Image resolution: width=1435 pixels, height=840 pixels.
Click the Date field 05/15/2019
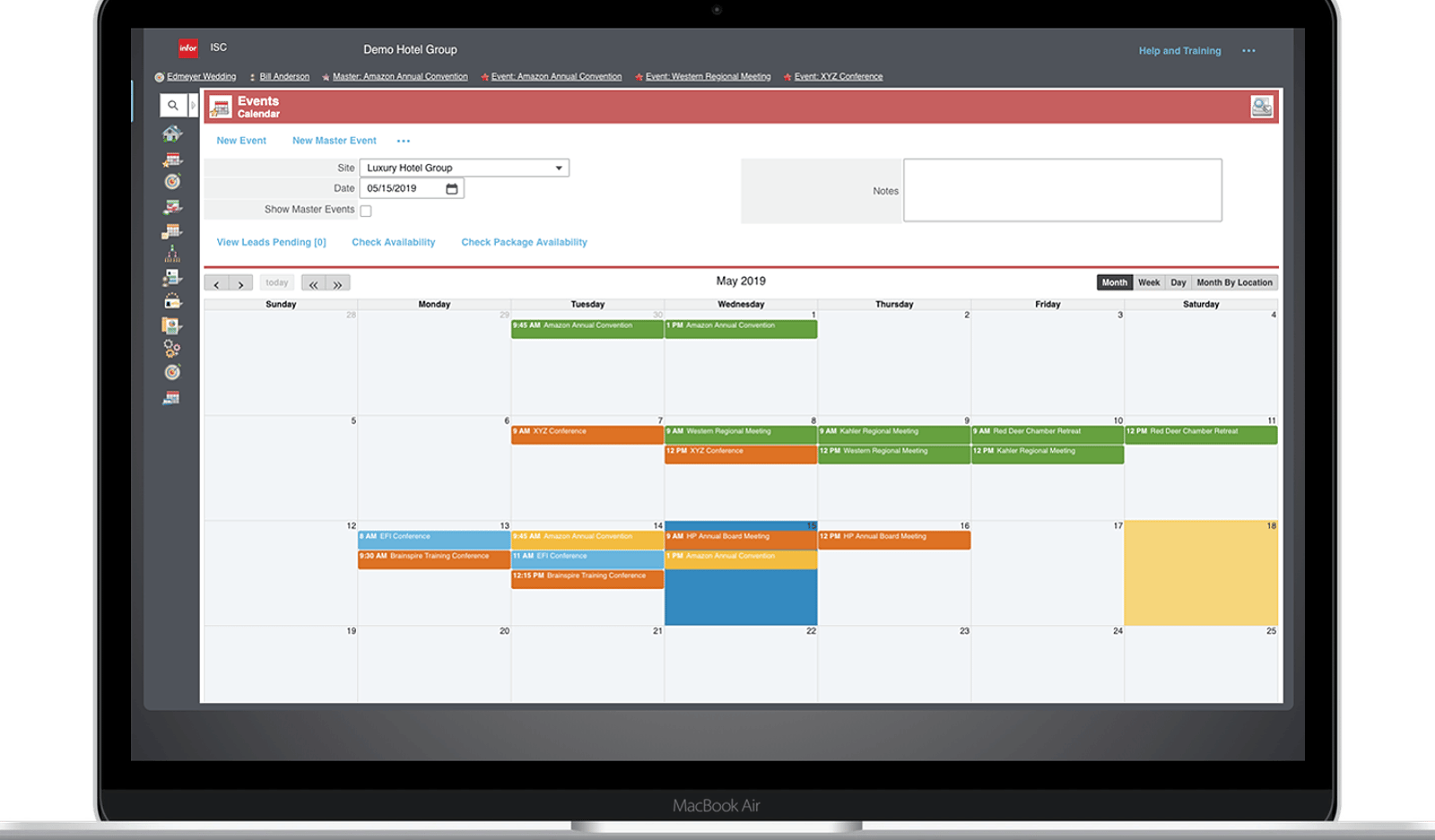coord(412,188)
